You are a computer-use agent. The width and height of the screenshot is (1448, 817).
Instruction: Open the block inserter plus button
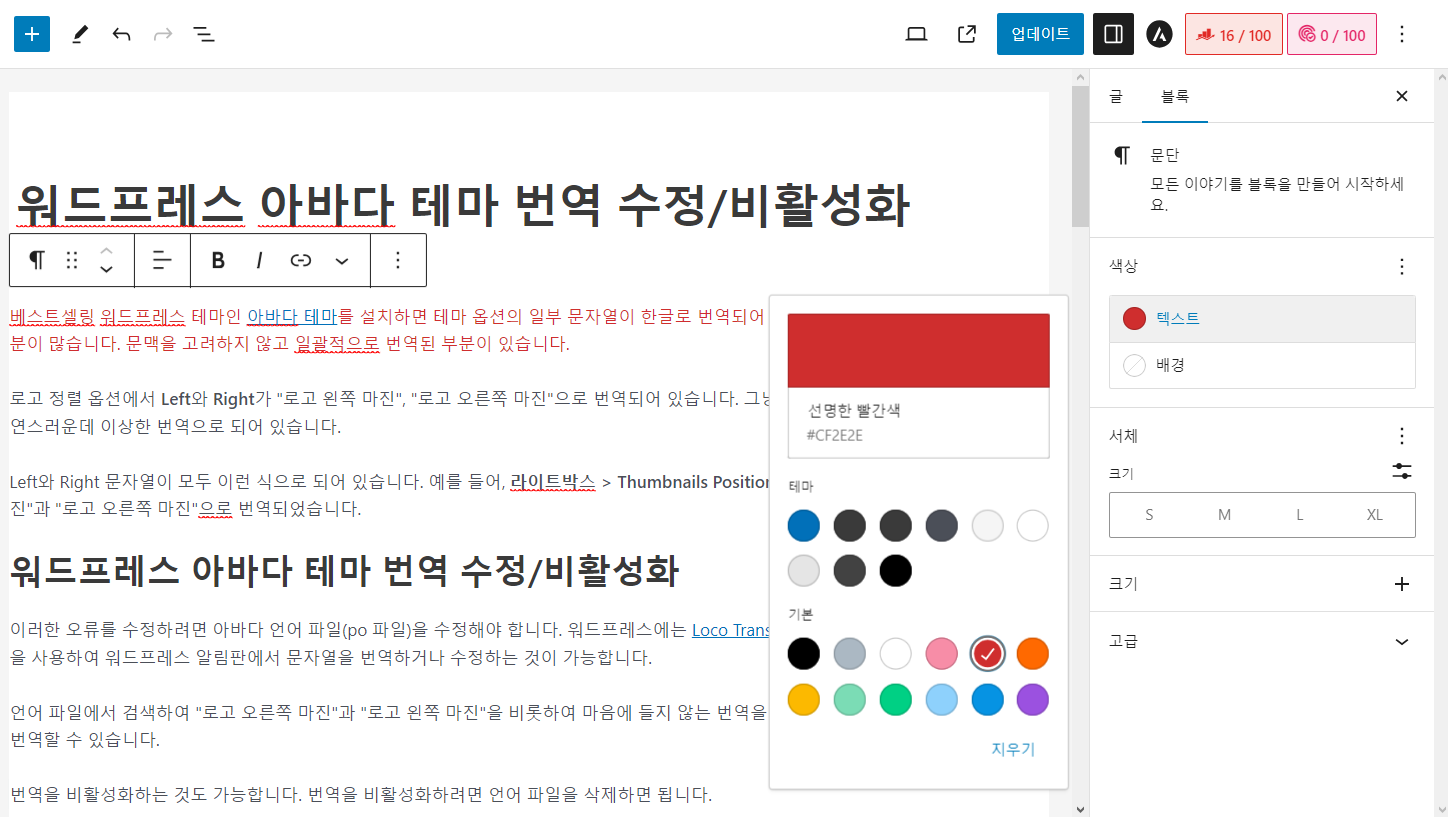coord(32,34)
